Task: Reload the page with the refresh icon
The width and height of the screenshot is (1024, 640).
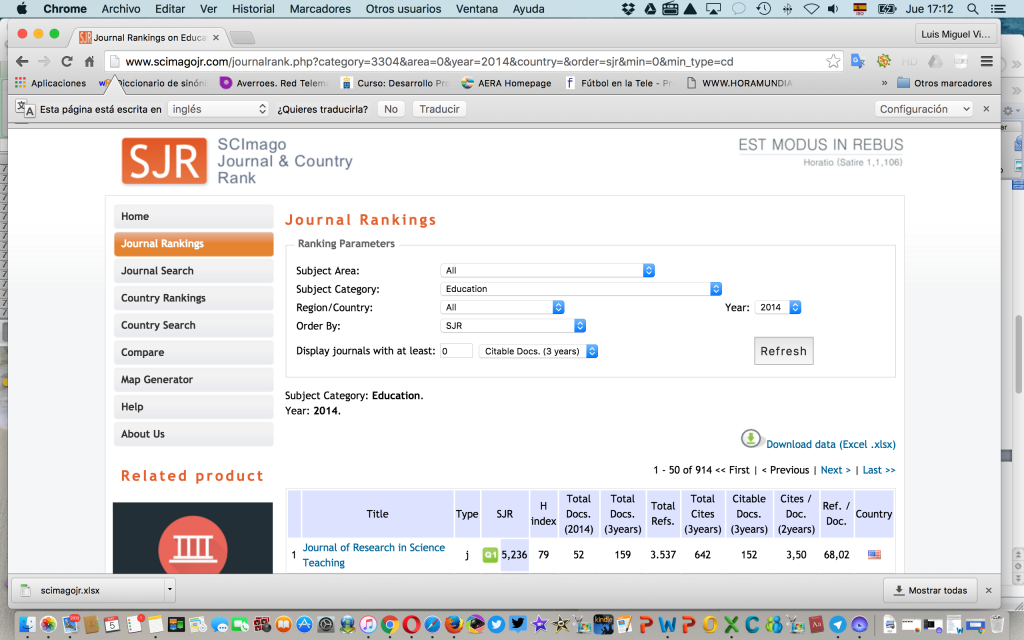Action: click(x=67, y=61)
